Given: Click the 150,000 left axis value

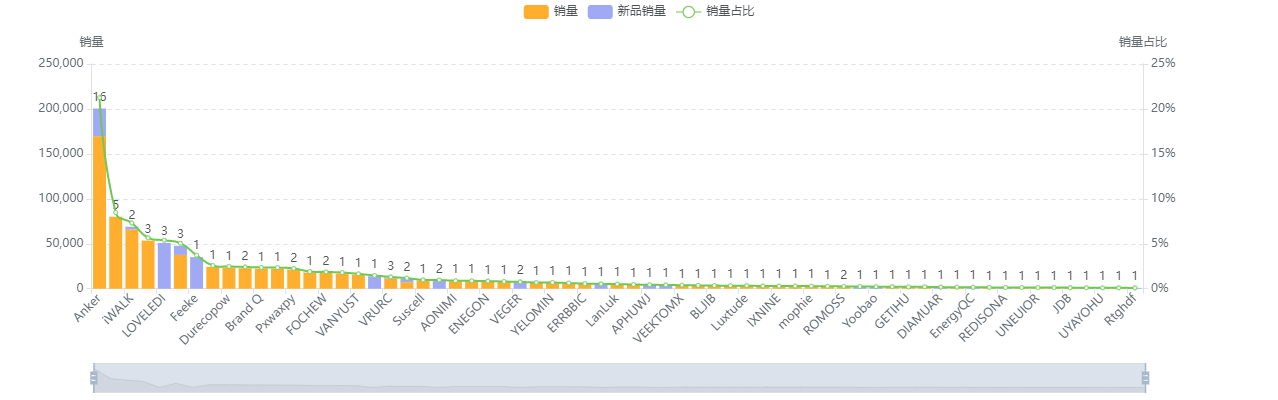Looking at the screenshot, I should (61, 153).
